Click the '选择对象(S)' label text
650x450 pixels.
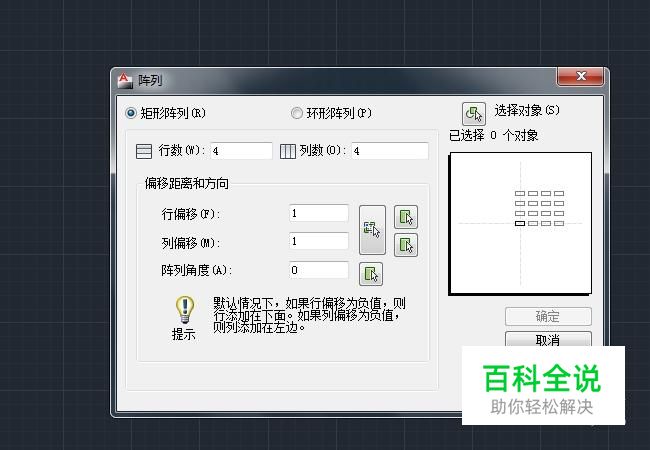coord(527,110)
